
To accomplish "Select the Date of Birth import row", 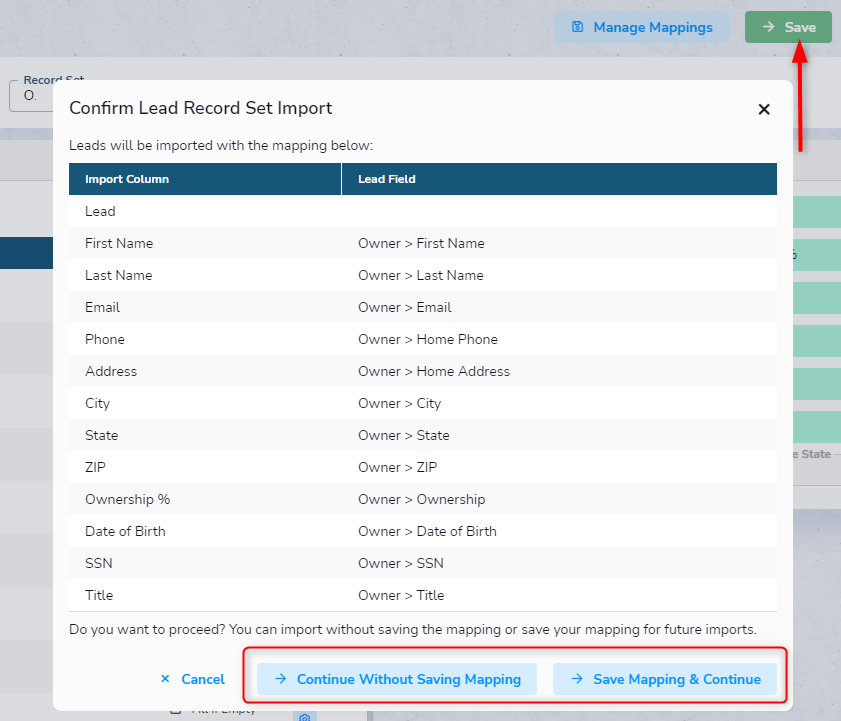I will tap(423, 531).
